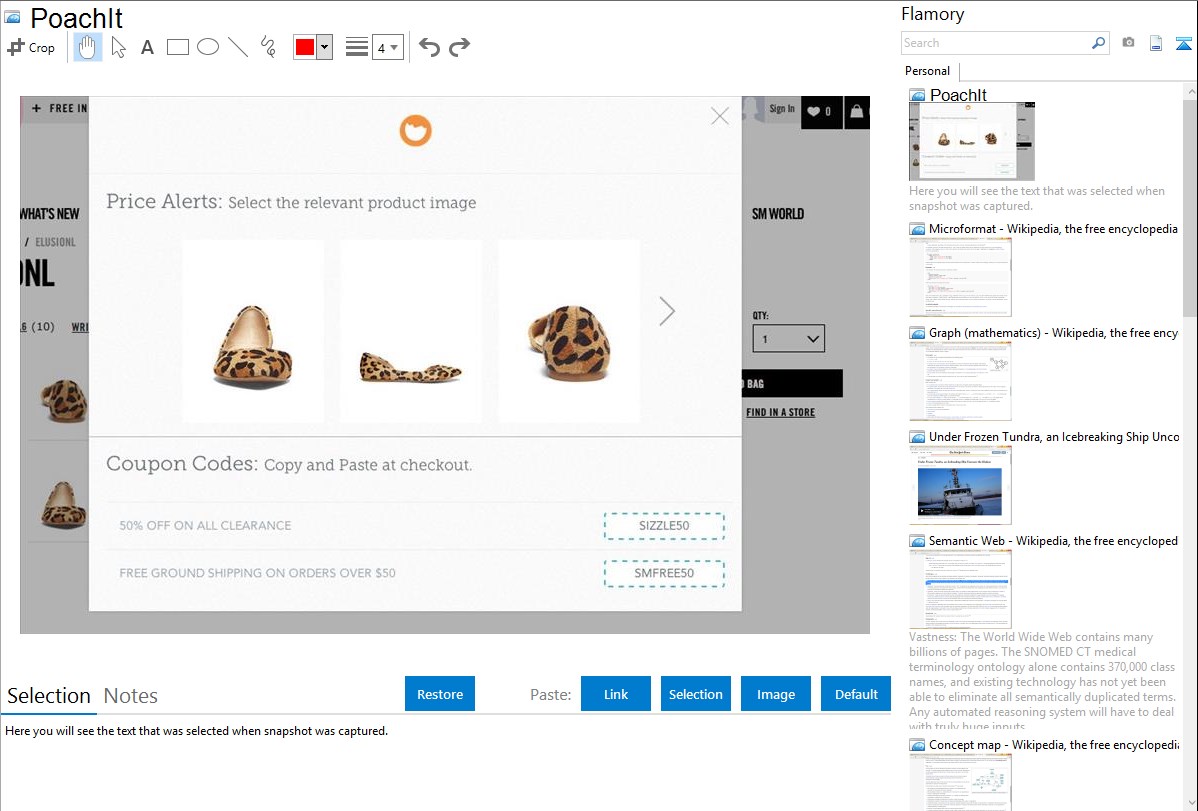This screenshot has height=811, width=1198.
Task: Switch to the Personal tab
Action: pyautogui.click(x=928, y=71)
